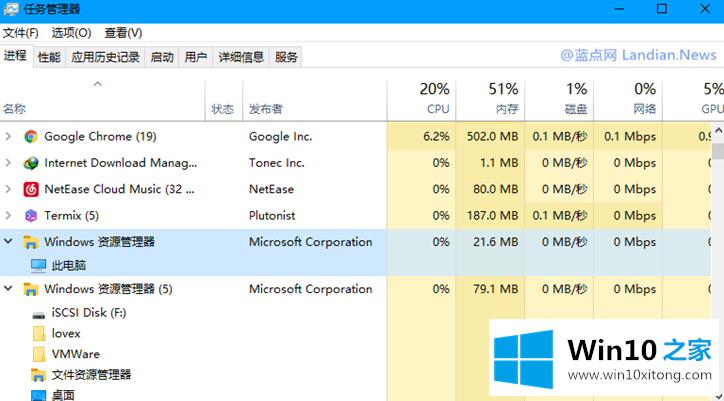Click the iSCSI Disk (F:) drive icon
The height and width of the screenshot is (401, 724).
(39, 315)
